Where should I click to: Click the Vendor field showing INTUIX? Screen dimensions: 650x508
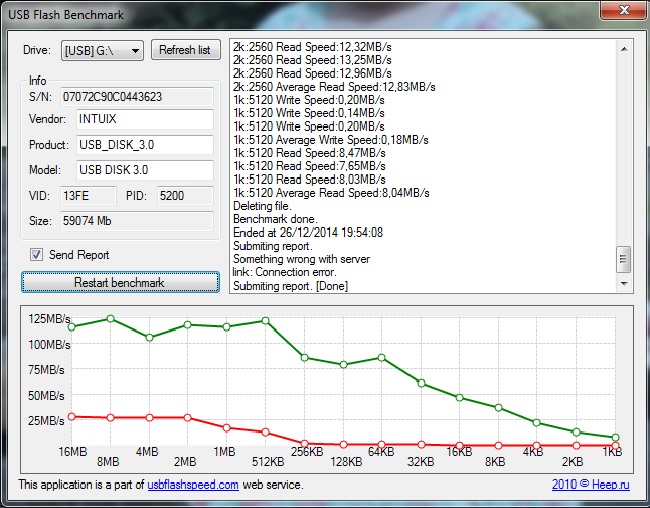[x=143, y=120]
